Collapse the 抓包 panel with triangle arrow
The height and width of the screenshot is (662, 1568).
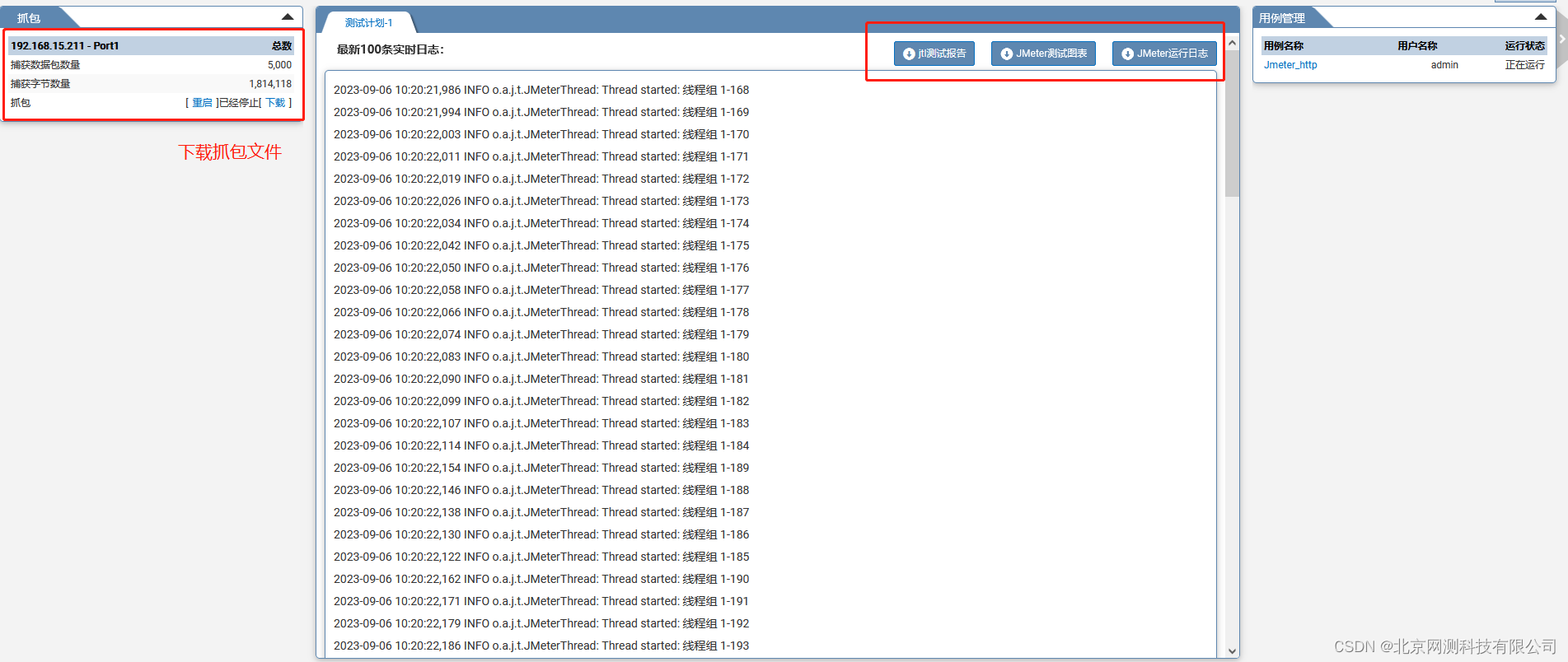coord(288,17)
